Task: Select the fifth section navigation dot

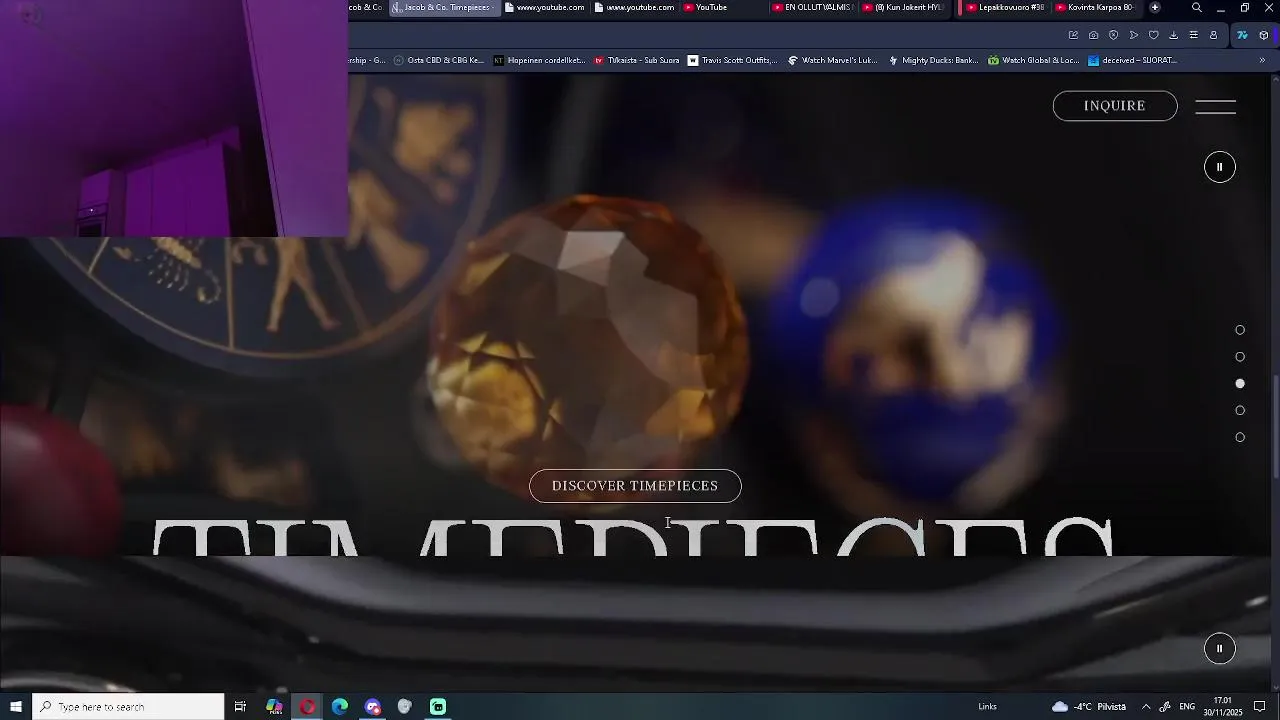Action: click(1240, 438)
